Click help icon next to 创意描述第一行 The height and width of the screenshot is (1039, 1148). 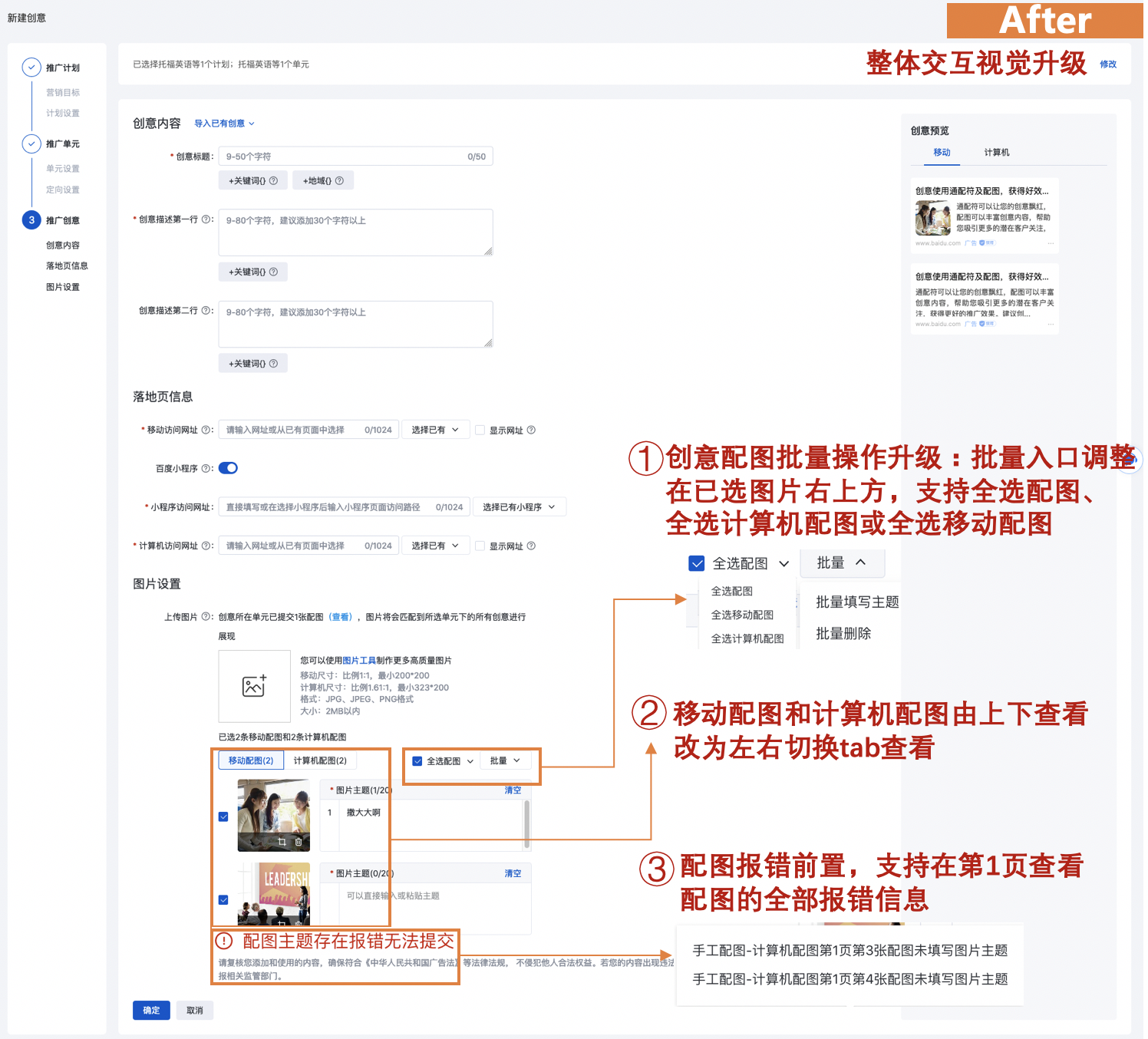(206, 219)
